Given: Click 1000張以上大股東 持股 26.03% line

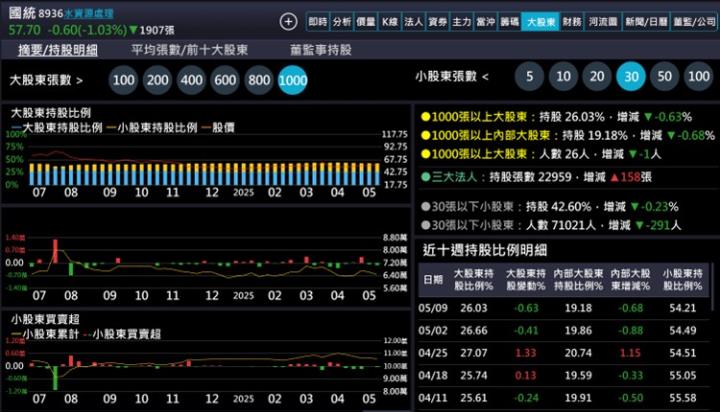Looking at the screenshot, I should click(557, 117).
